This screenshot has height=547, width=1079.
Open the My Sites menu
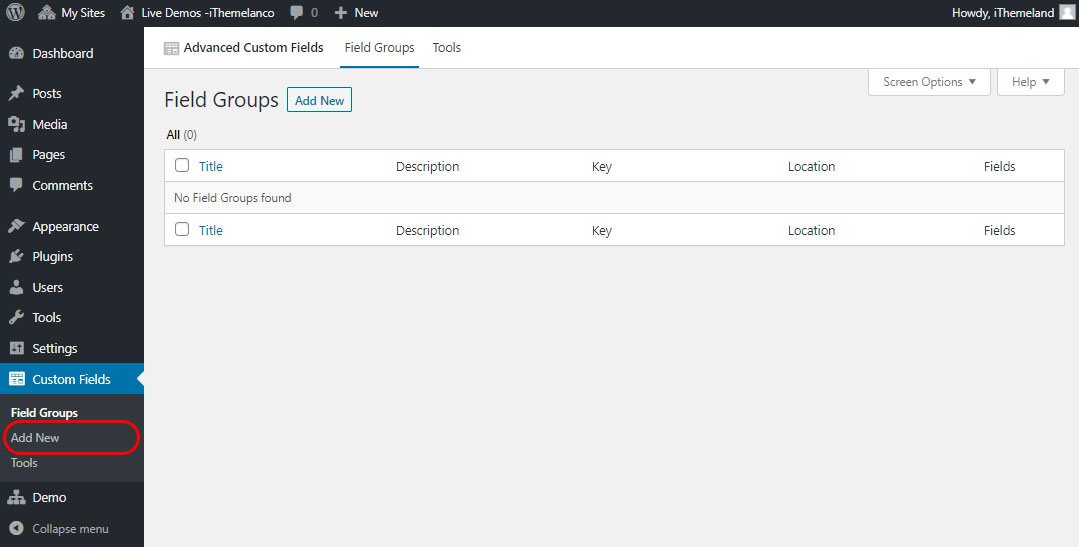72,12
